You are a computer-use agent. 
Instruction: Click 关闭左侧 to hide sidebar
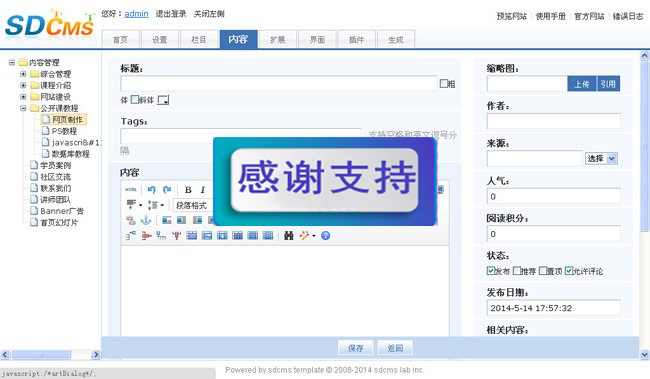(209, 14)
